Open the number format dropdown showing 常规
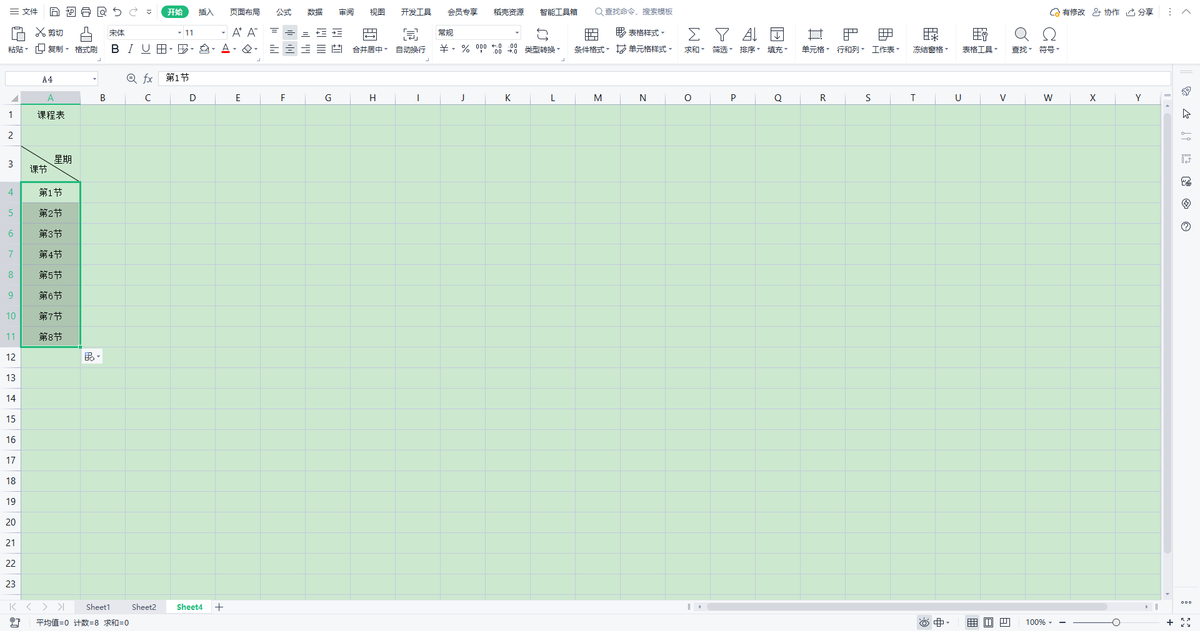 coord(516,33)
